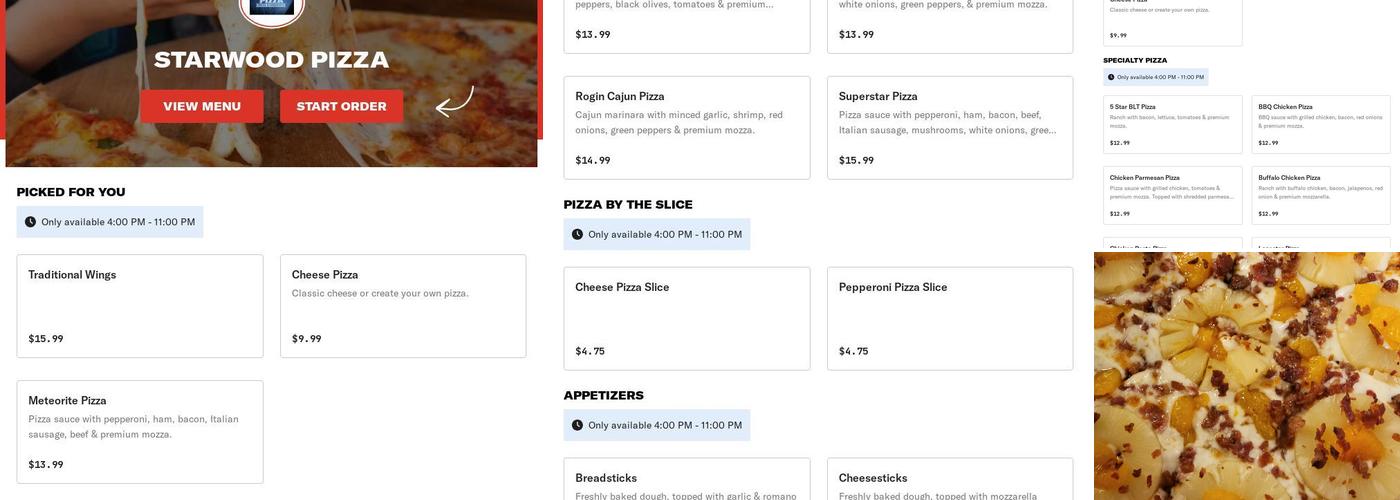This screenshot has height=500, width=1400.
Task: Click the clock icon under Appetizers
Action: pos(577,425)
